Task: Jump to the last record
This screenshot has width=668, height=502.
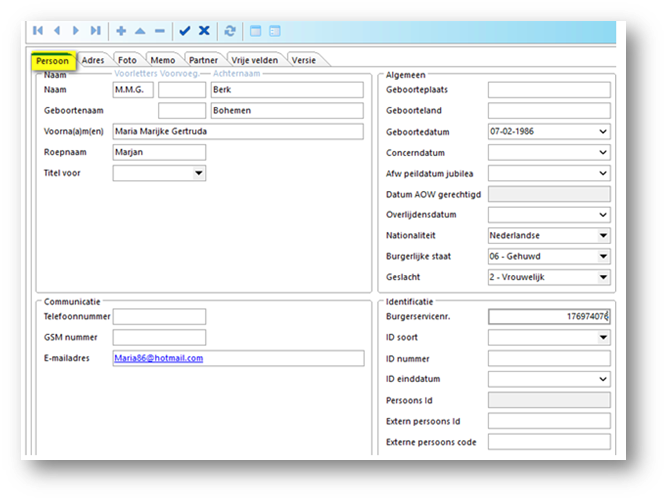Action: 95,31
